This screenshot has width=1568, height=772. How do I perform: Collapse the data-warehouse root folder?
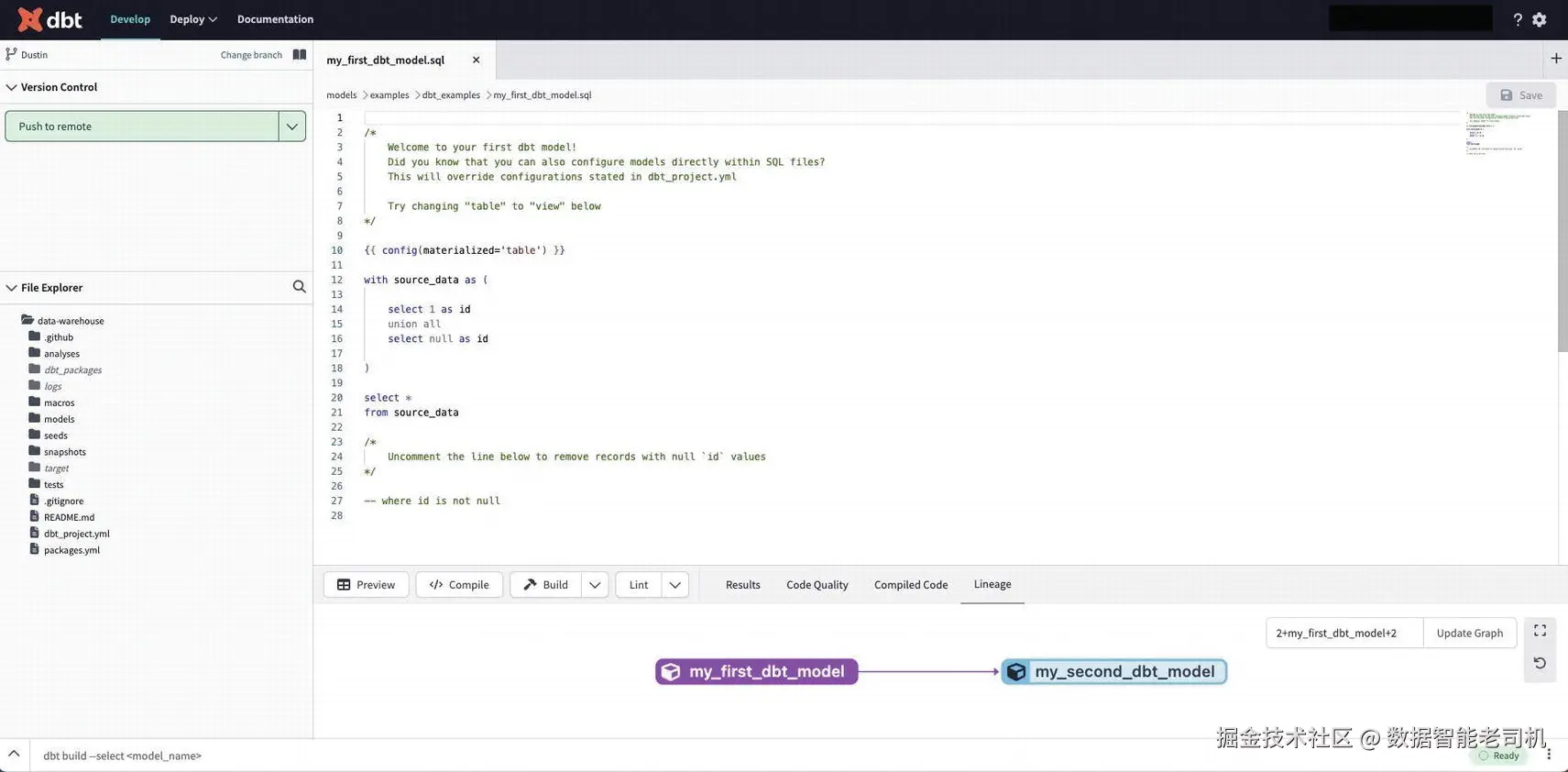[27, 320]
